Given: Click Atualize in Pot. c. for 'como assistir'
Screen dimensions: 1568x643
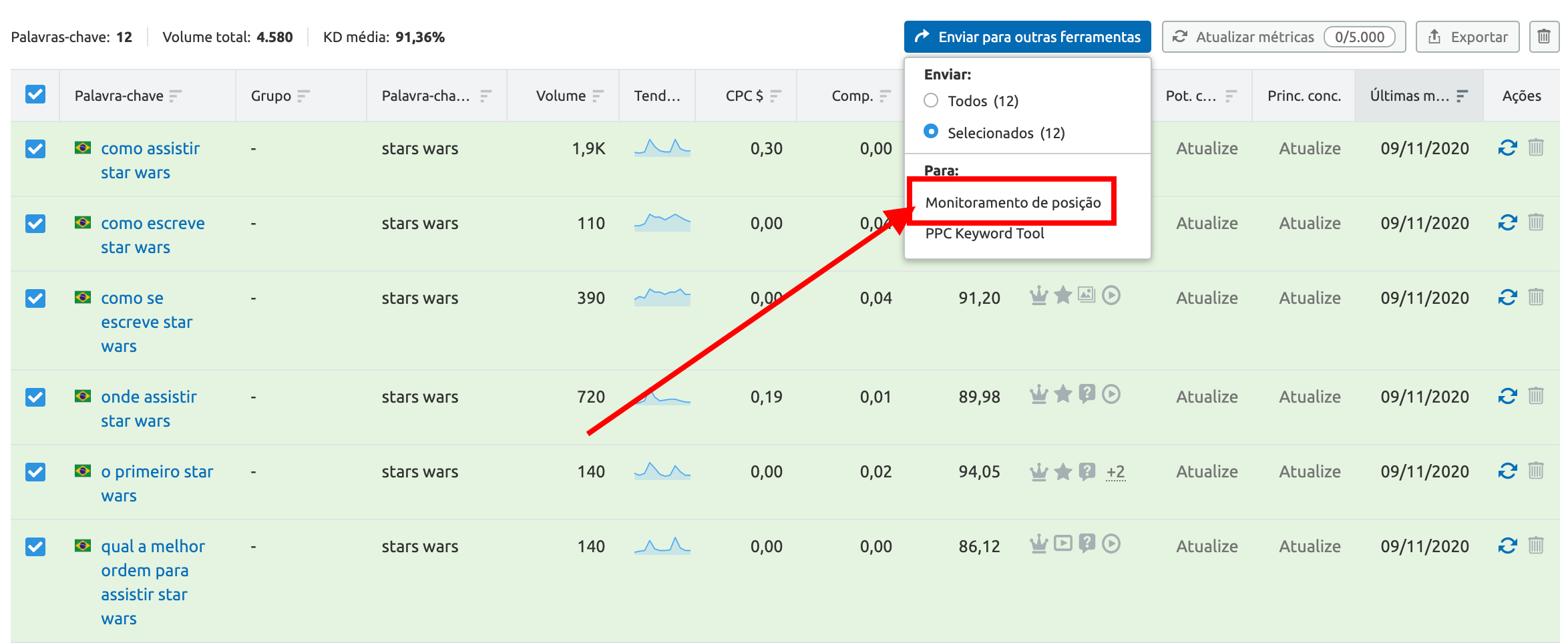Looking at the screenshot, I should (x=1207, y=148).
